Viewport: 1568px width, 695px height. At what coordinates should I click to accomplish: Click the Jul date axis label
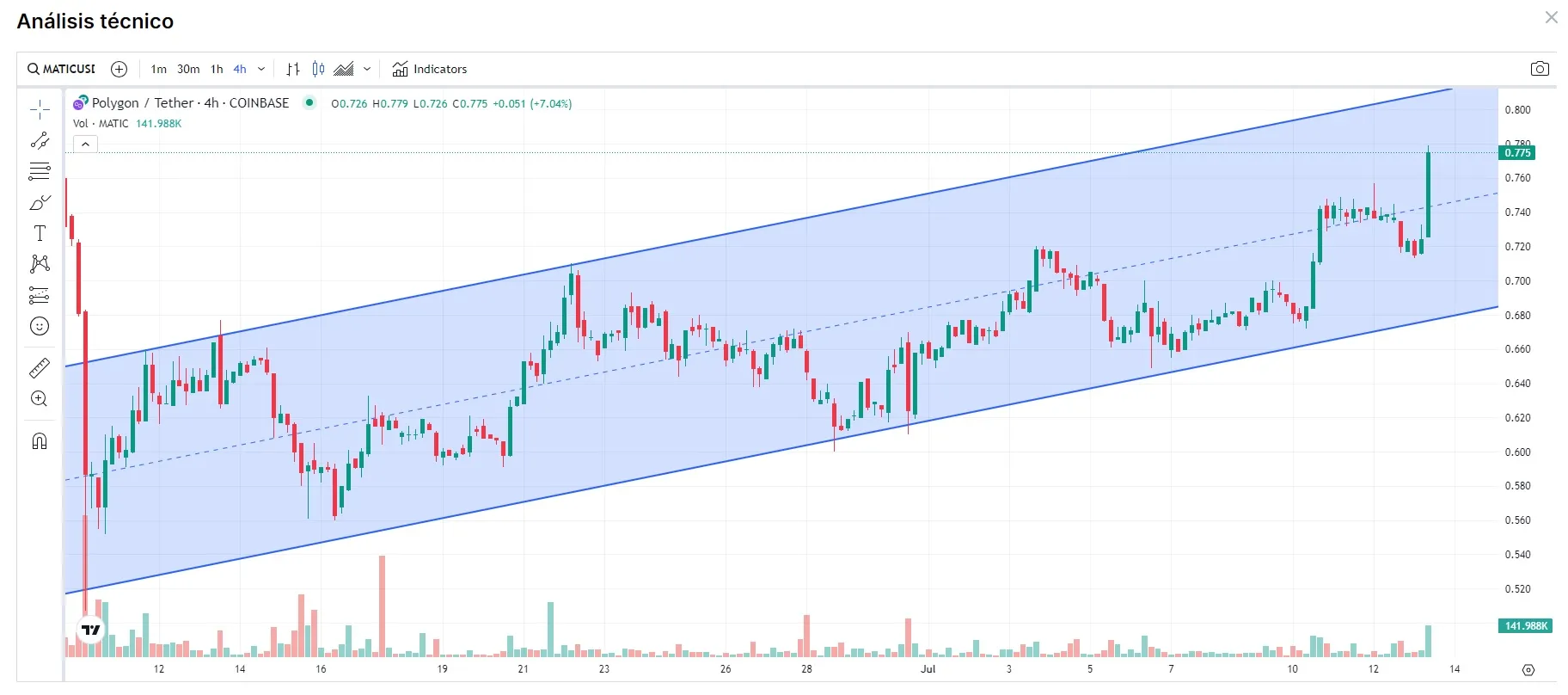pyautogui.click(x=928, y=669)
